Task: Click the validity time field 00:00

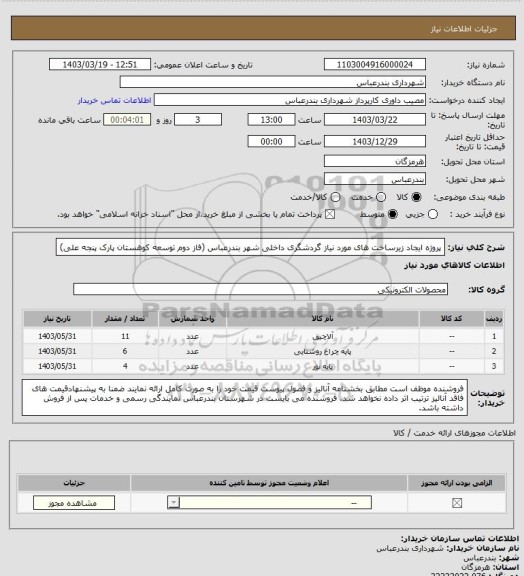Action: tap(271, 141)
